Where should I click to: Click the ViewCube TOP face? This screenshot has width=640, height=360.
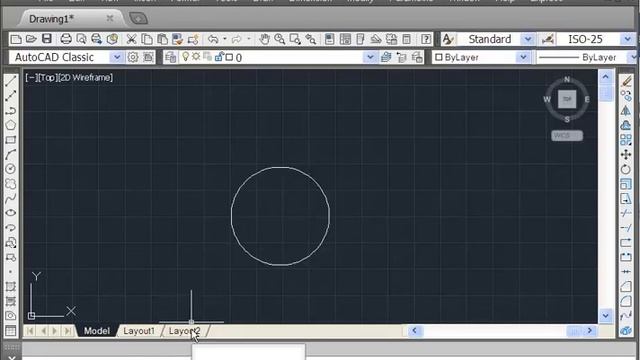[x=567, y=99]
